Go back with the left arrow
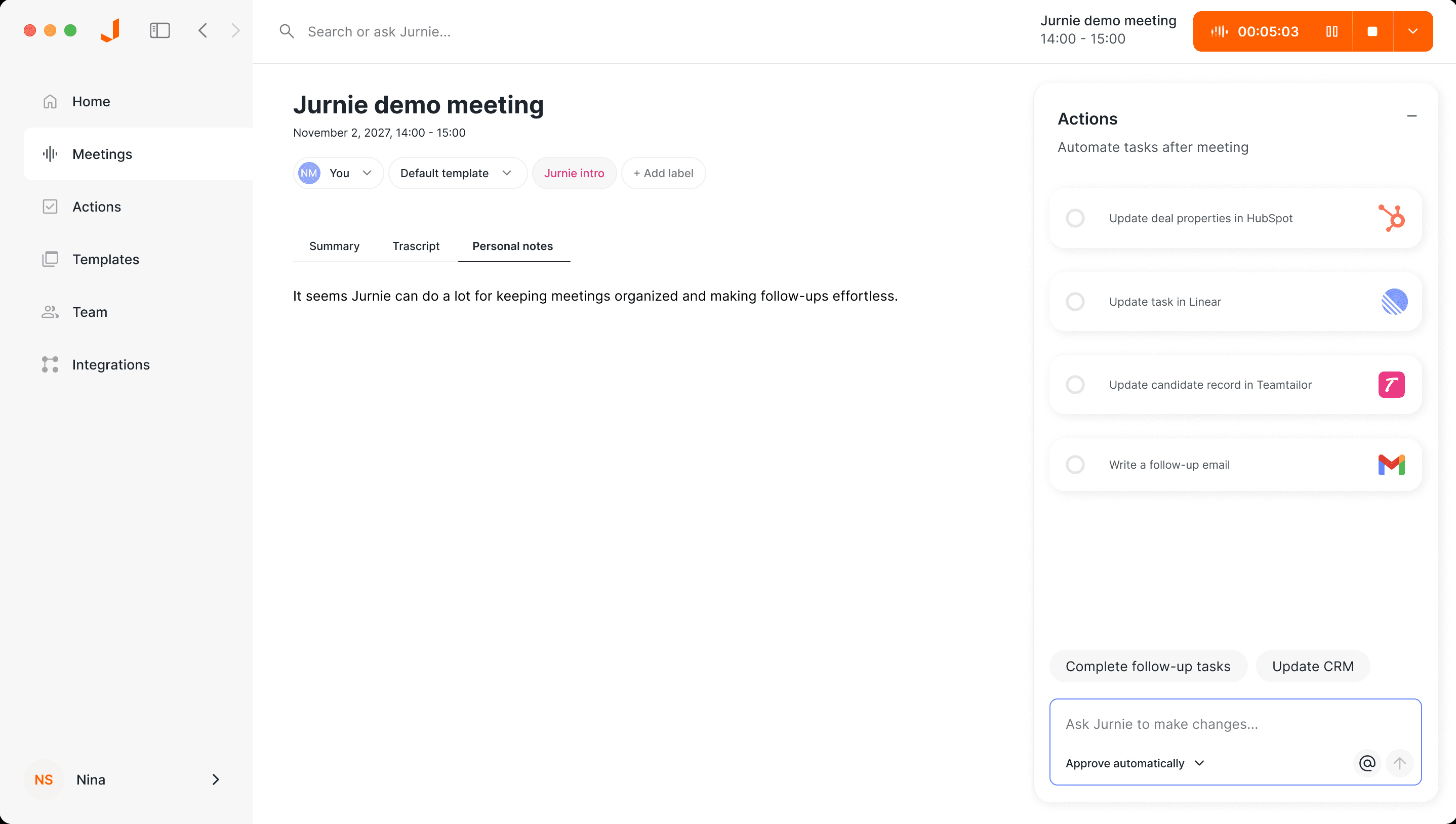The image size is (1456, 824). [x=203, y=30]
